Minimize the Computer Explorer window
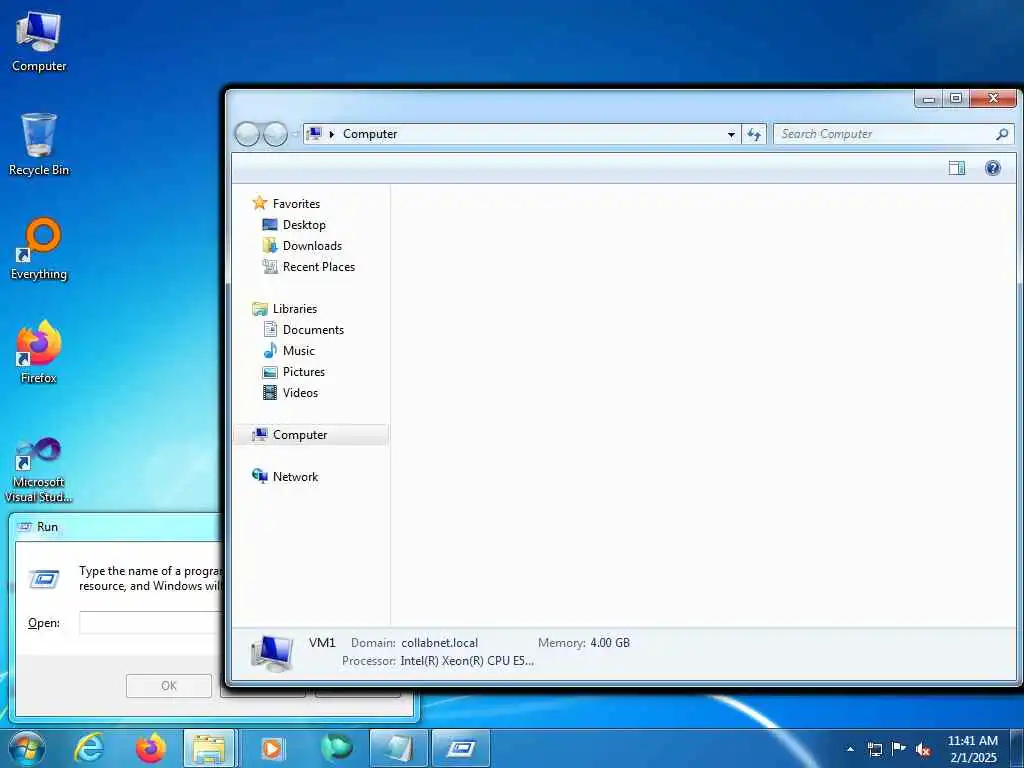Viewport: 1024px width, 768px height. pos(929,99)
